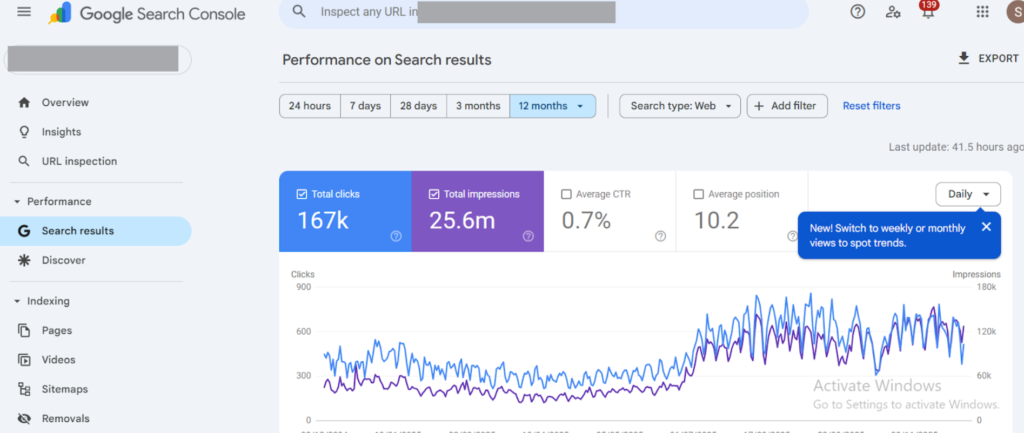Enable the Average CTR checkbox
This screenshot has width=1024, height=433.
coord(567,194)
